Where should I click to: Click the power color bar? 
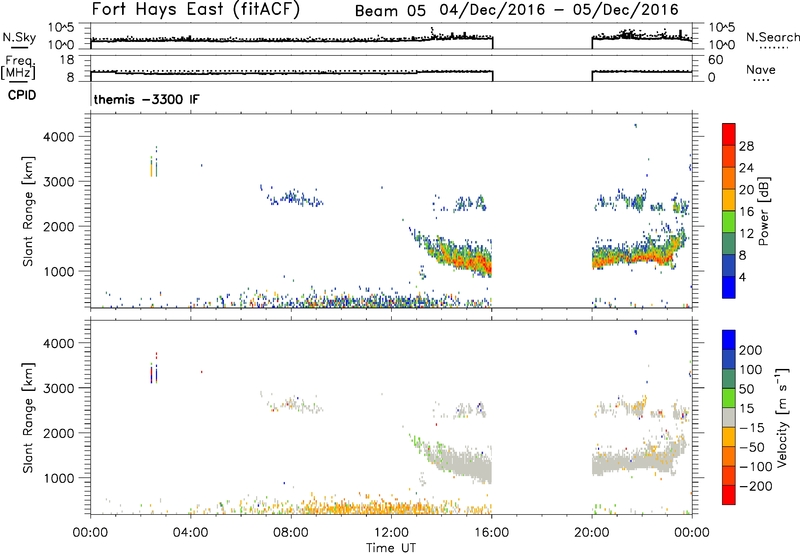[729, 210]
